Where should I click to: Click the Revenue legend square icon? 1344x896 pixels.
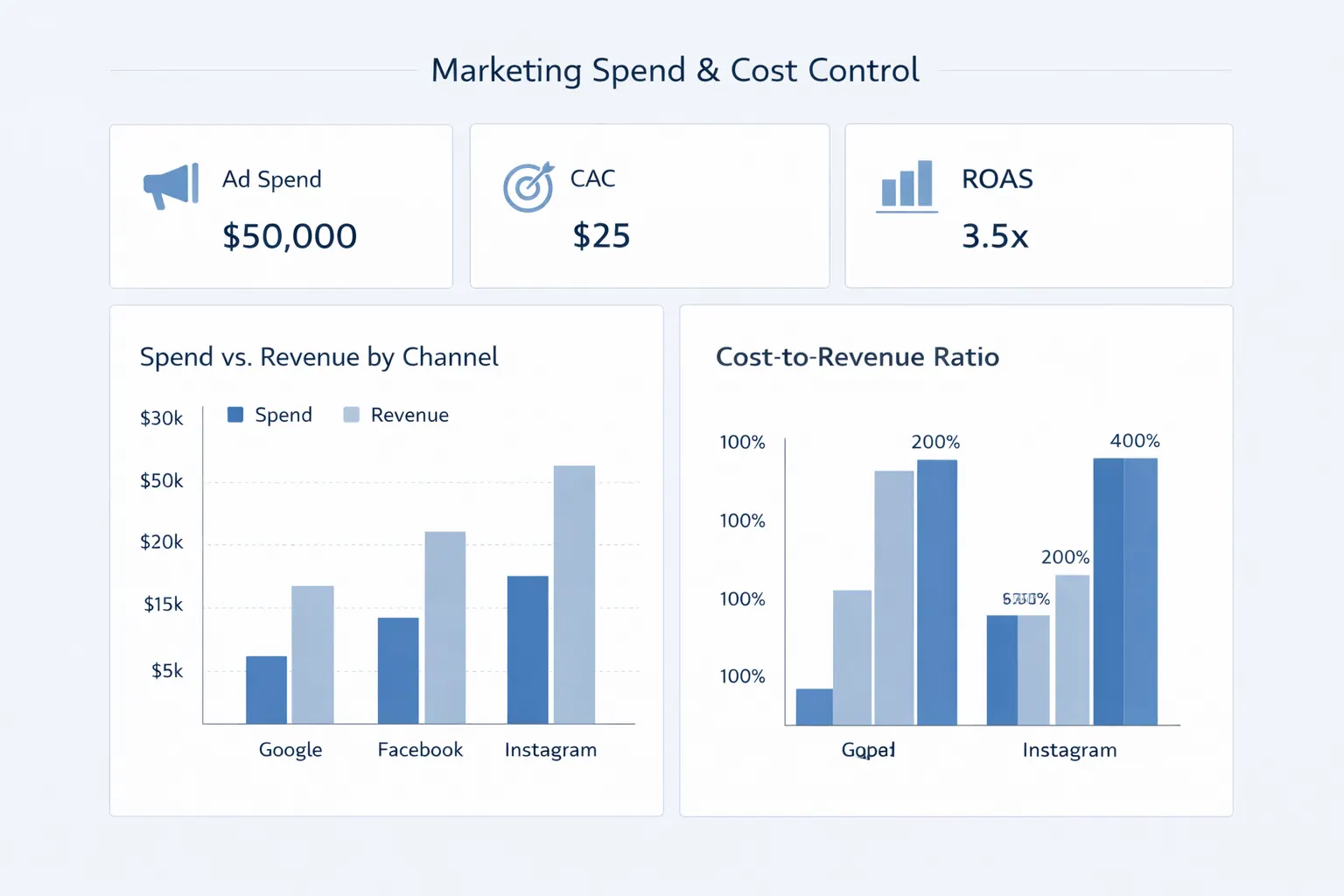(x=351, y=412)
